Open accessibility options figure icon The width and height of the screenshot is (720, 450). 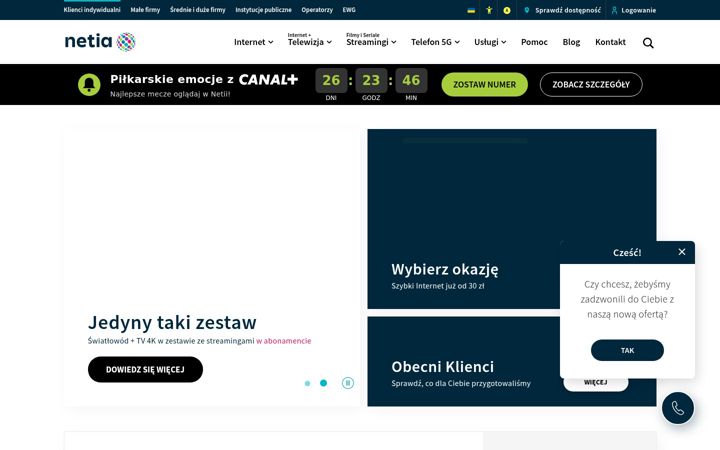489,10
